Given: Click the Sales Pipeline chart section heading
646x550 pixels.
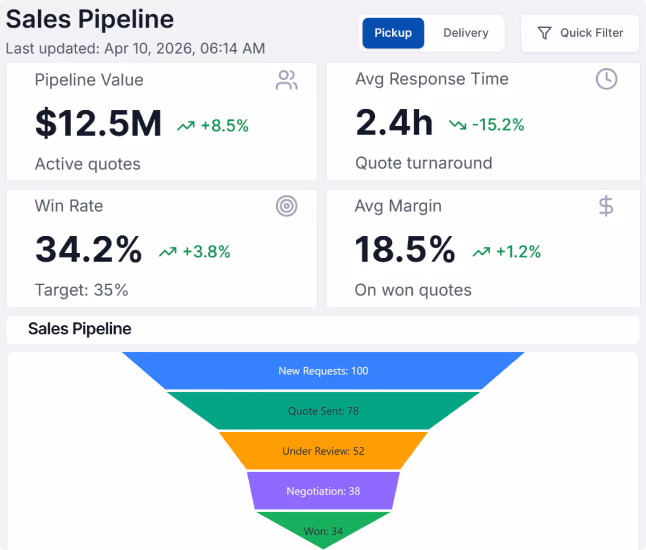Looking at the screenshot, I should click(80, 329).
